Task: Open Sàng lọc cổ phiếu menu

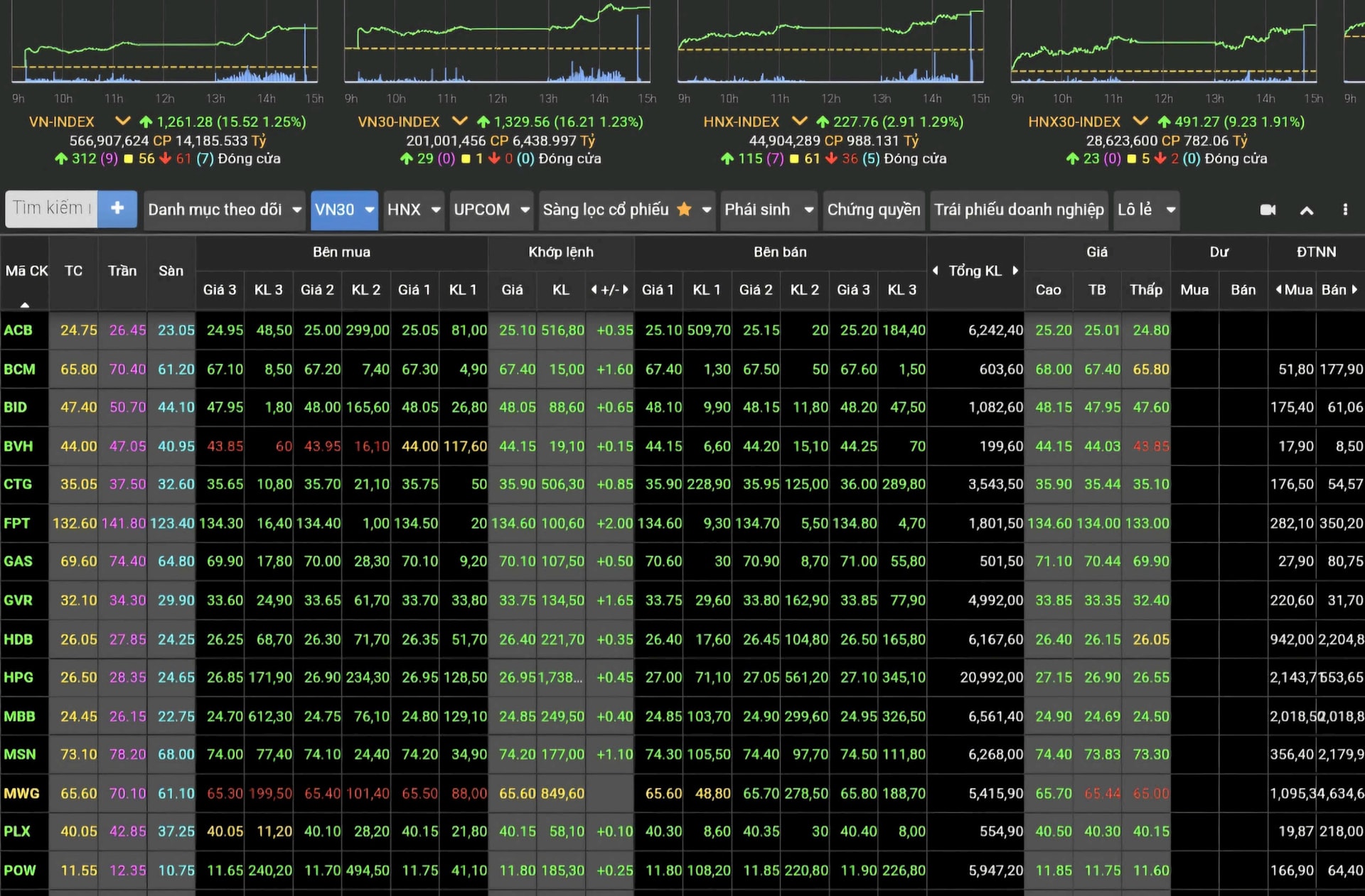Action: (626, 210)
